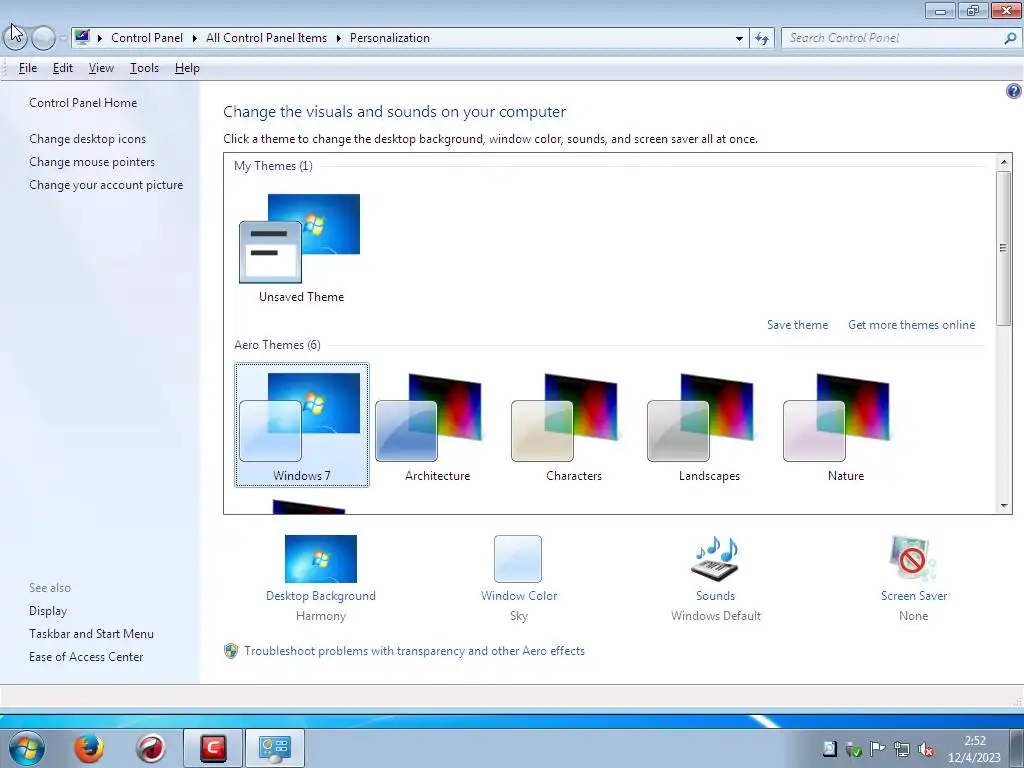
Task: Click the Desktop Background text link
Action: point(321,596)
